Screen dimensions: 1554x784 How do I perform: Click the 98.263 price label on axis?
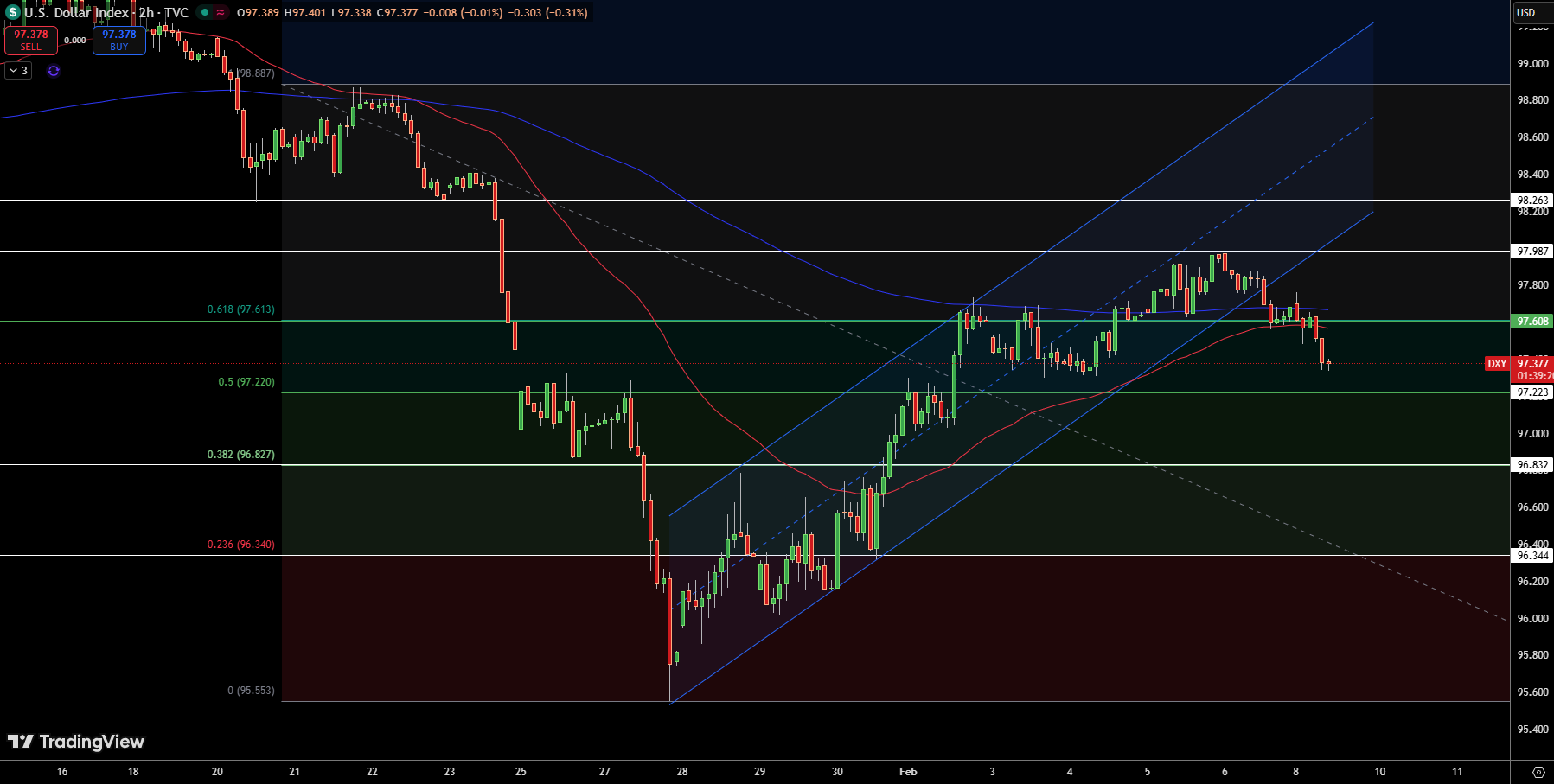(1533, 200)
